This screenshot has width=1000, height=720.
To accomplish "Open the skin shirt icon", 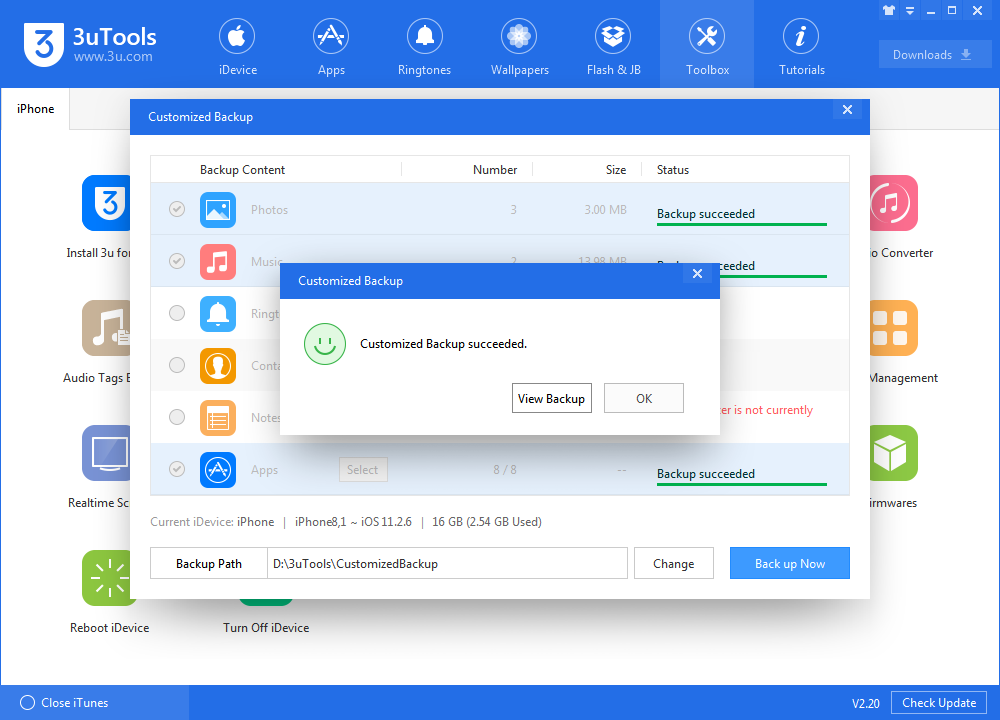I will click(x=889, y=10).
